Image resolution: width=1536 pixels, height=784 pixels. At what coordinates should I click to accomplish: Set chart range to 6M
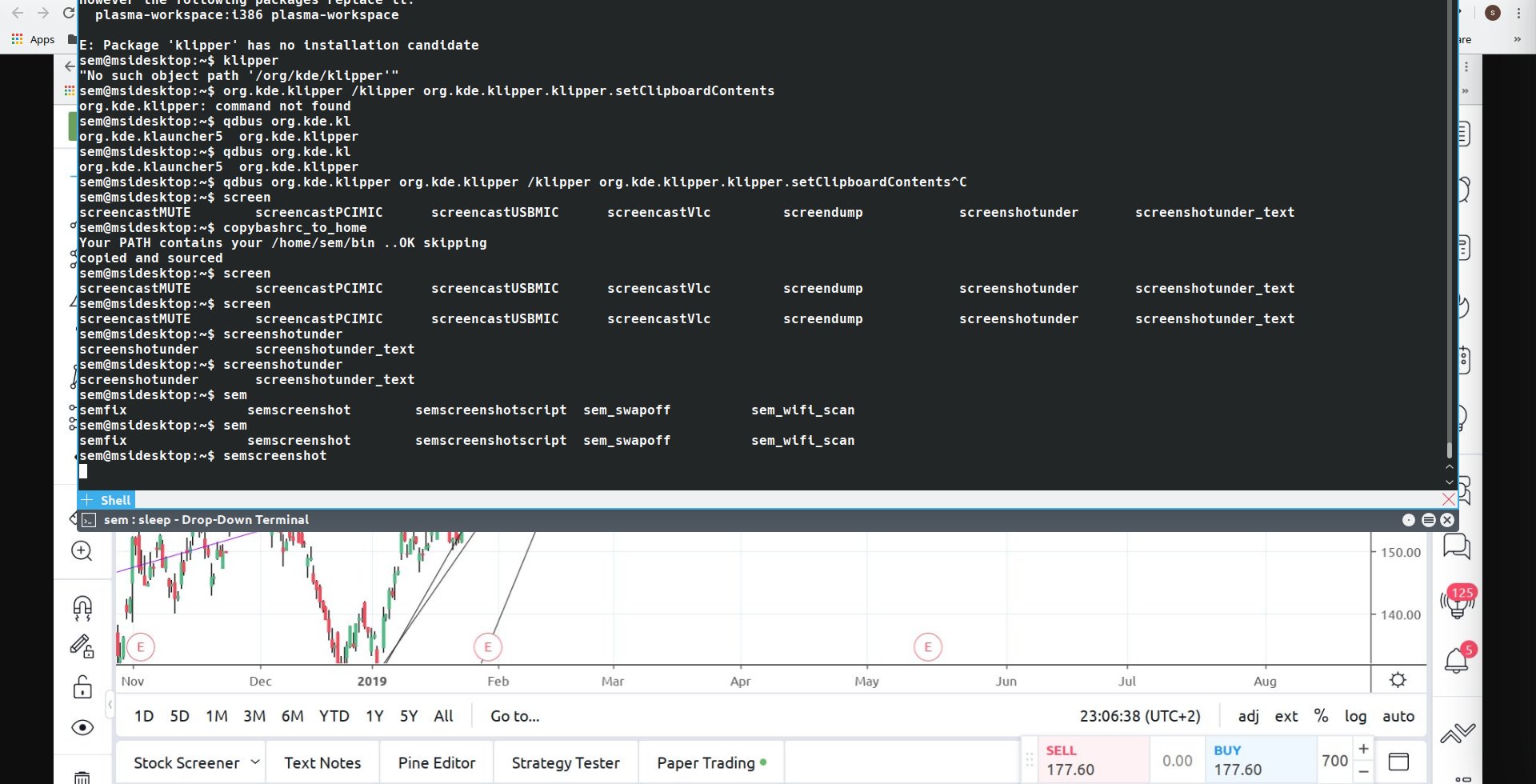tap(293, 716)
